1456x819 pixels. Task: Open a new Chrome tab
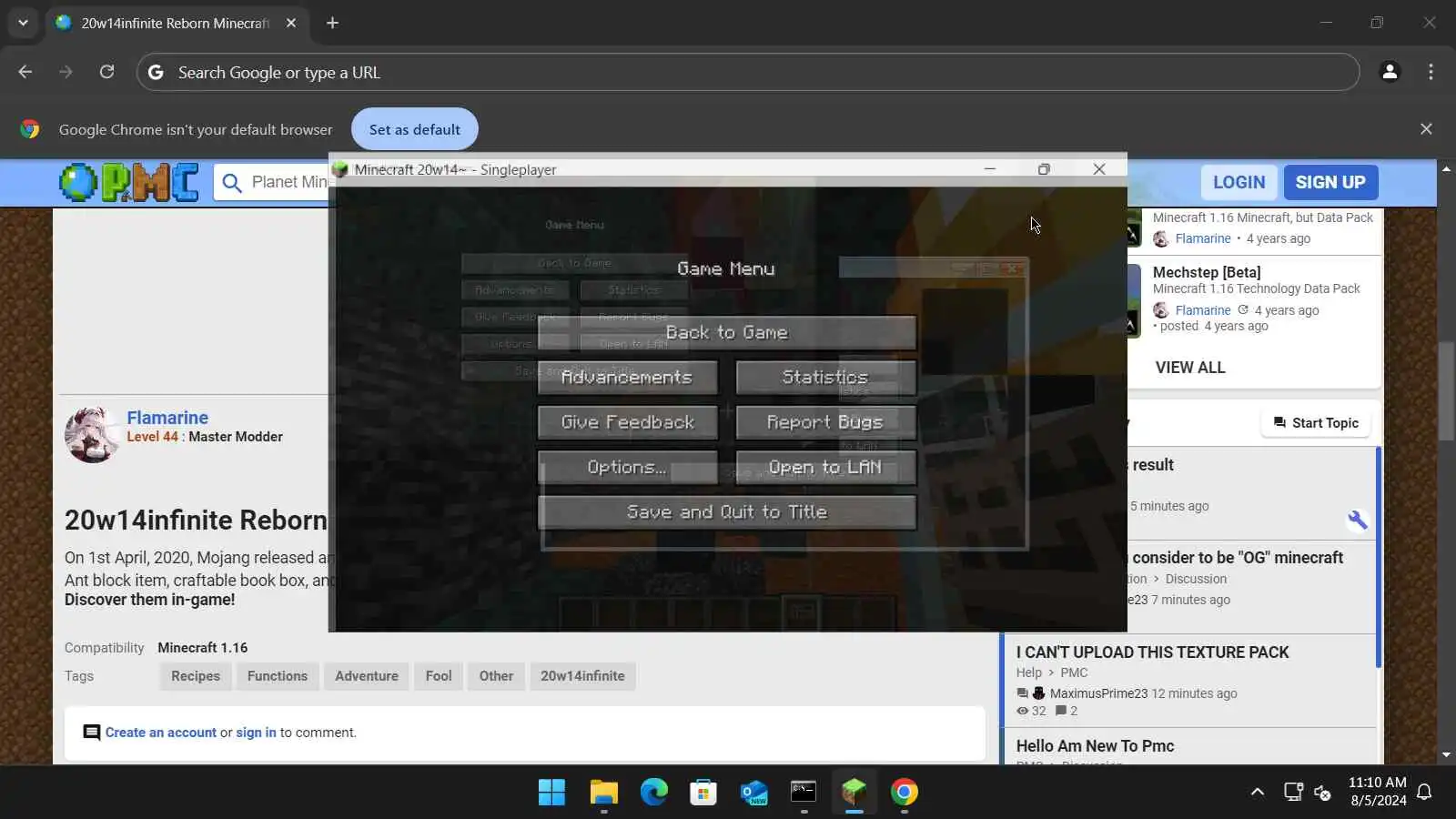pyautogui.click(x=332, y=23)
